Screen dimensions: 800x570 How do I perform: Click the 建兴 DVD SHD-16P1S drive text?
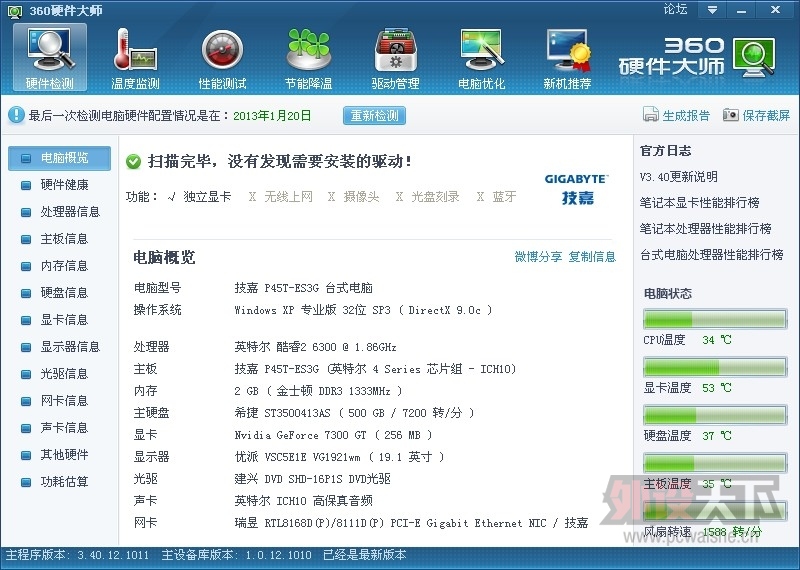(x=312, y=479)
